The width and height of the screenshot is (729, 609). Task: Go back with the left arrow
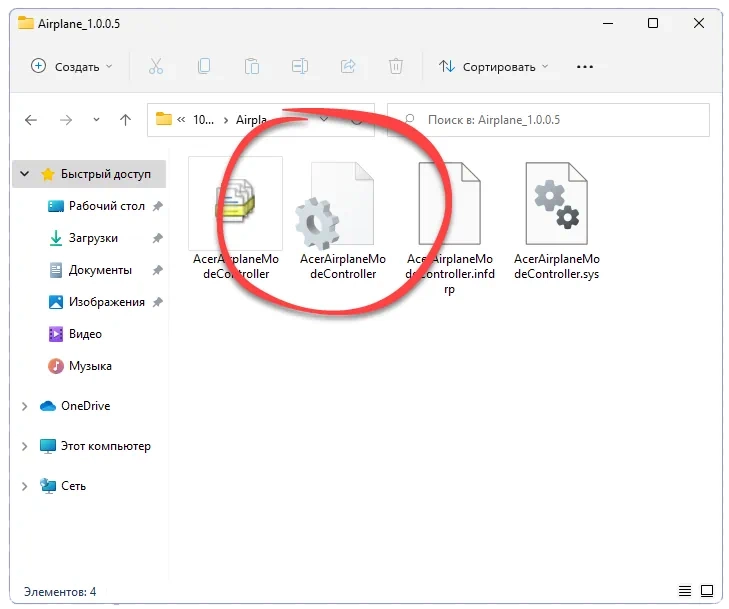(31, 120)
